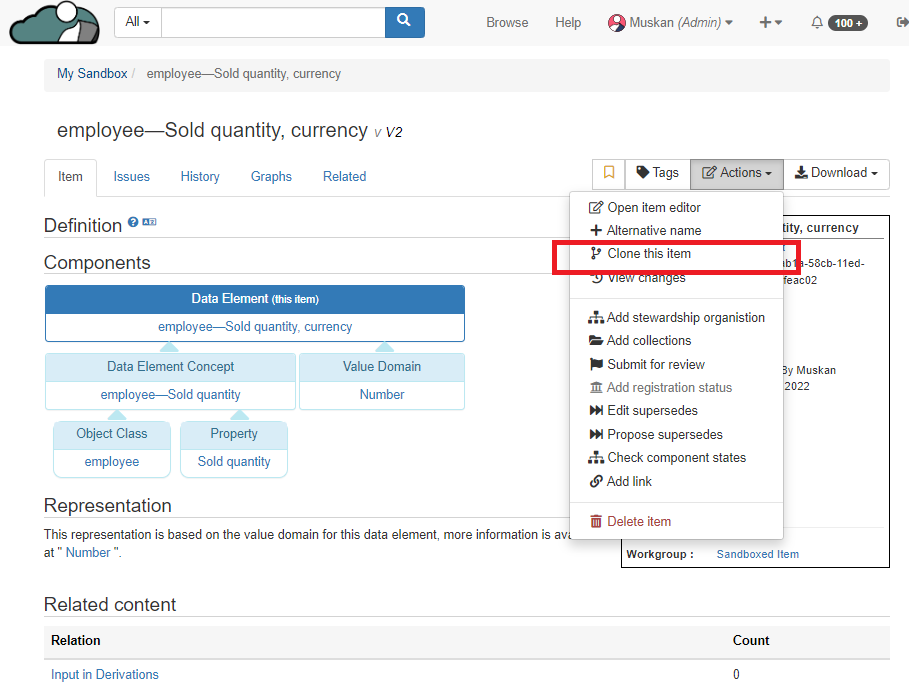Select Clone this item from menu

648,254
